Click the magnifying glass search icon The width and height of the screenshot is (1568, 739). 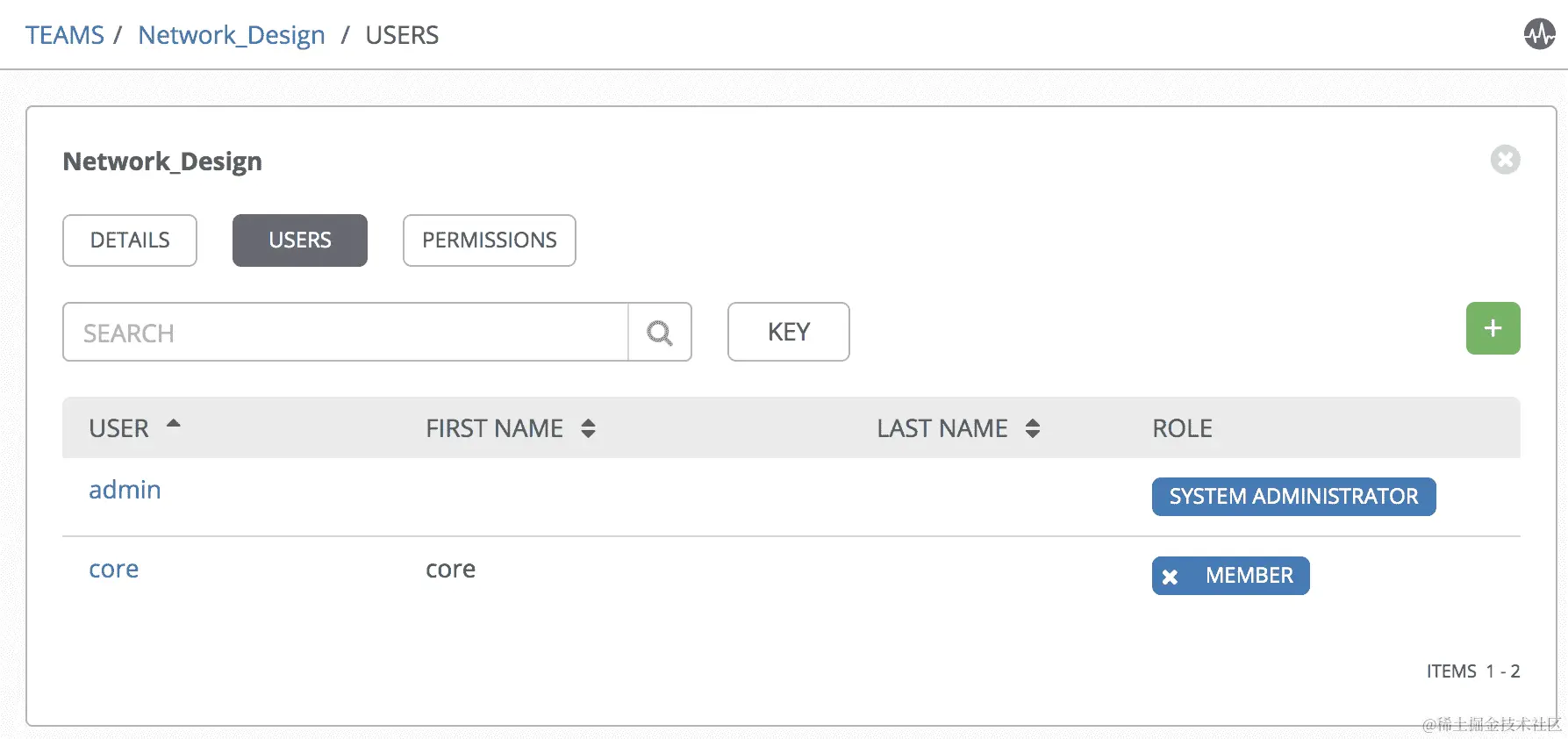(660, 333)
